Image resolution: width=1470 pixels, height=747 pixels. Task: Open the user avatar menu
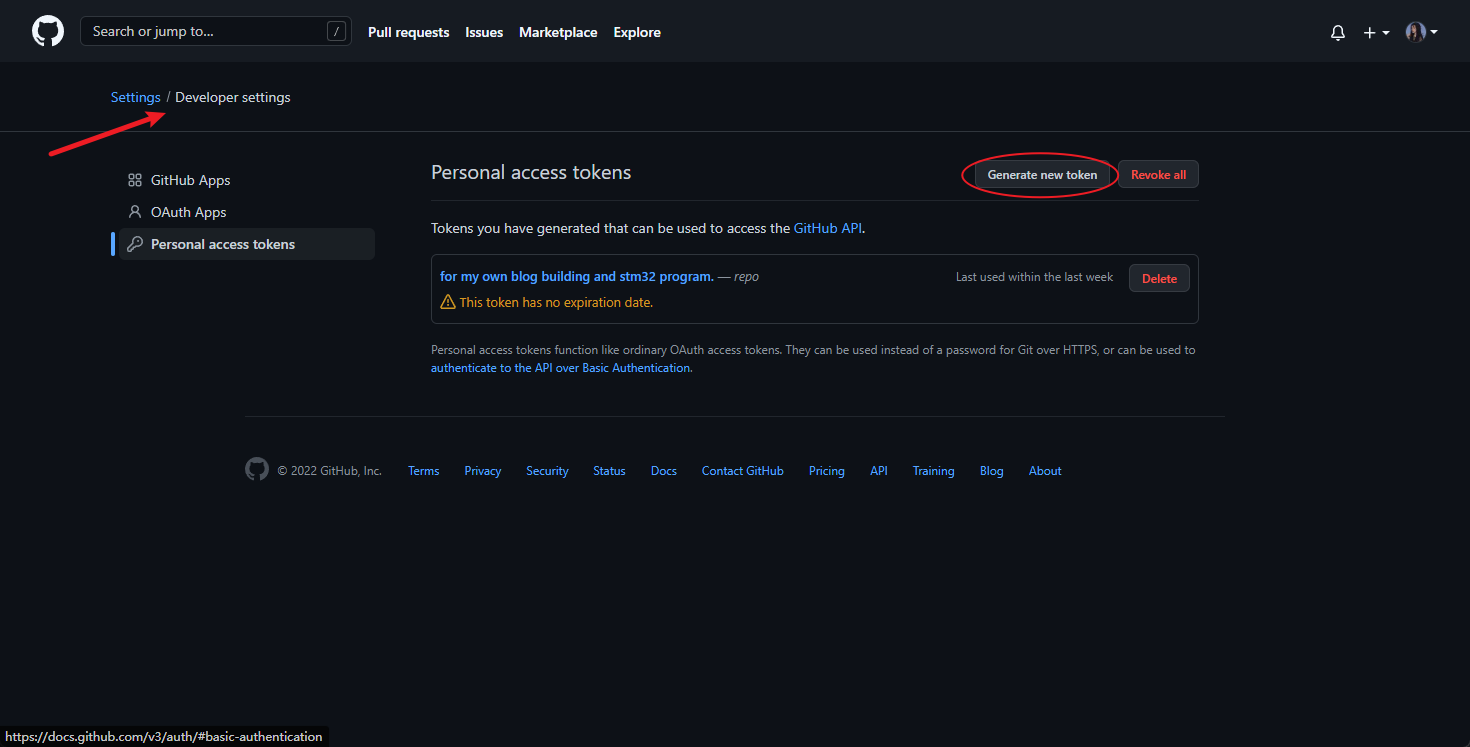[x=1421, y=32]
